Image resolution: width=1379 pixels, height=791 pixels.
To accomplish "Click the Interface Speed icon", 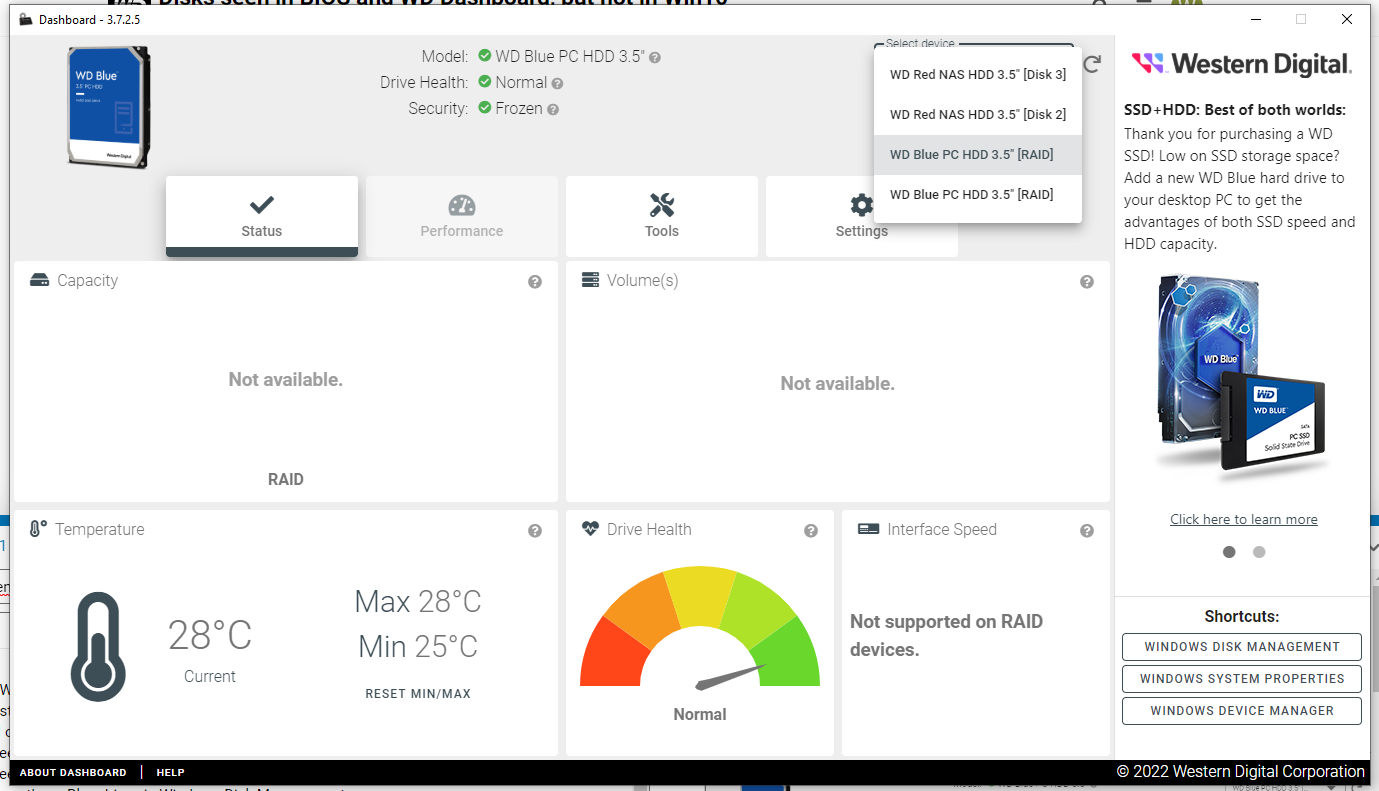I will [868, 529].
